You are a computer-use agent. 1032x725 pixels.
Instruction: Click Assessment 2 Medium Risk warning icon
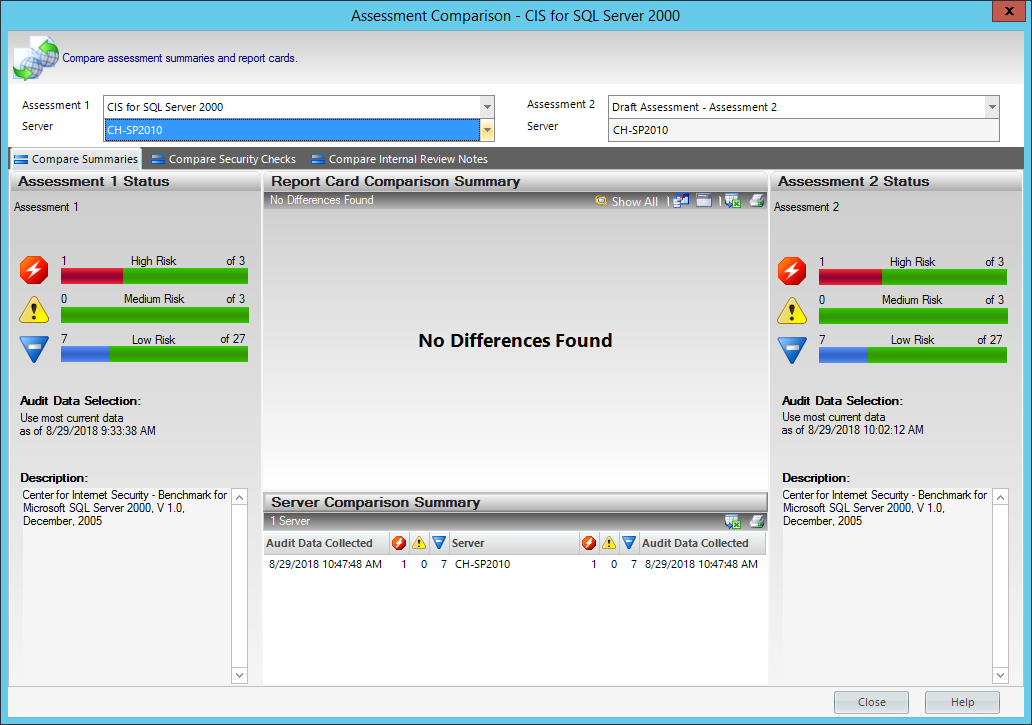(792, 311)
